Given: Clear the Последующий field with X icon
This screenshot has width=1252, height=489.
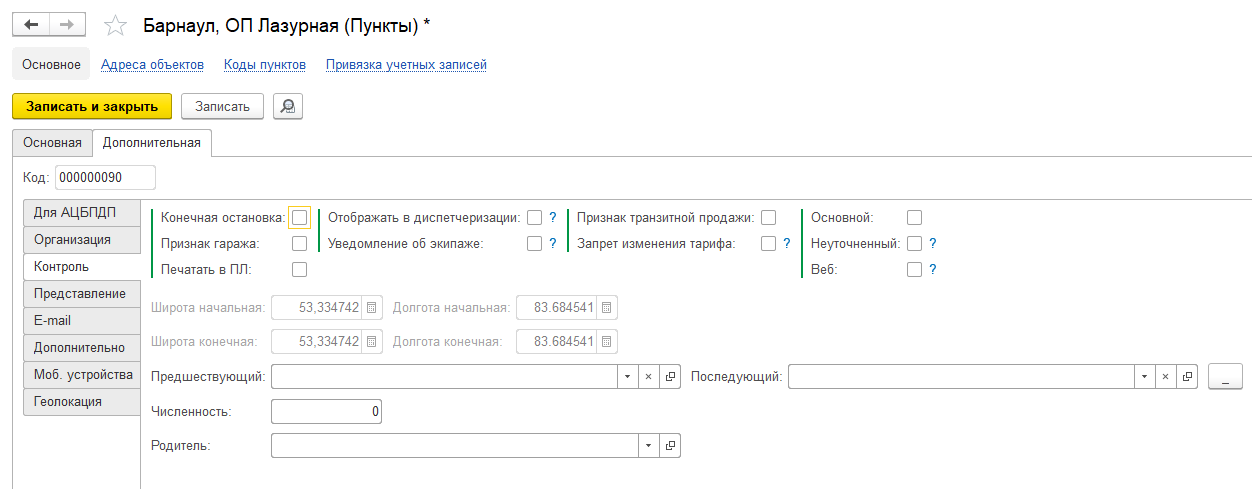Looking at the screenshot, I should [x=1165, y=377].
